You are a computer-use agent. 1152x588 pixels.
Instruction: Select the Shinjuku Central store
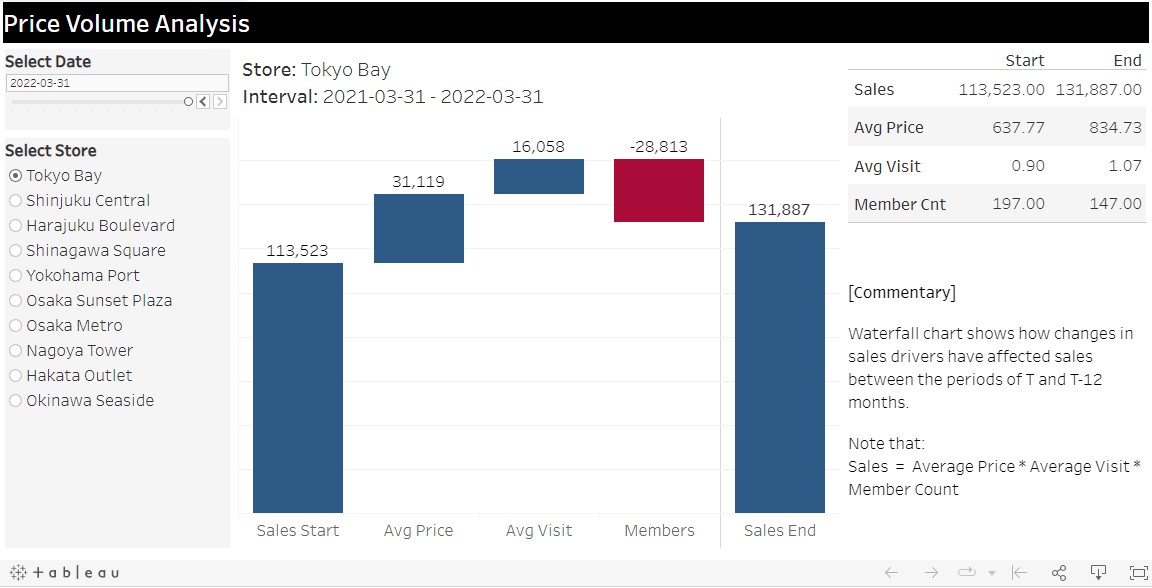[x=15, y=201]
